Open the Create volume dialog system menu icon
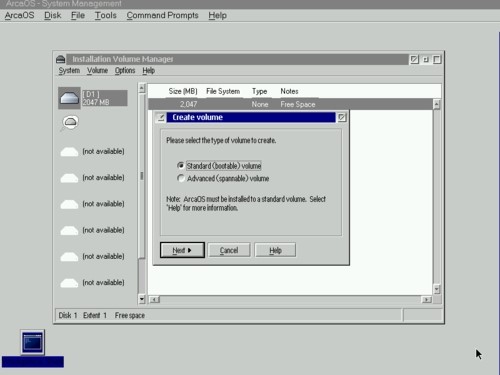 pyautogui.click(x=161, y=117)
